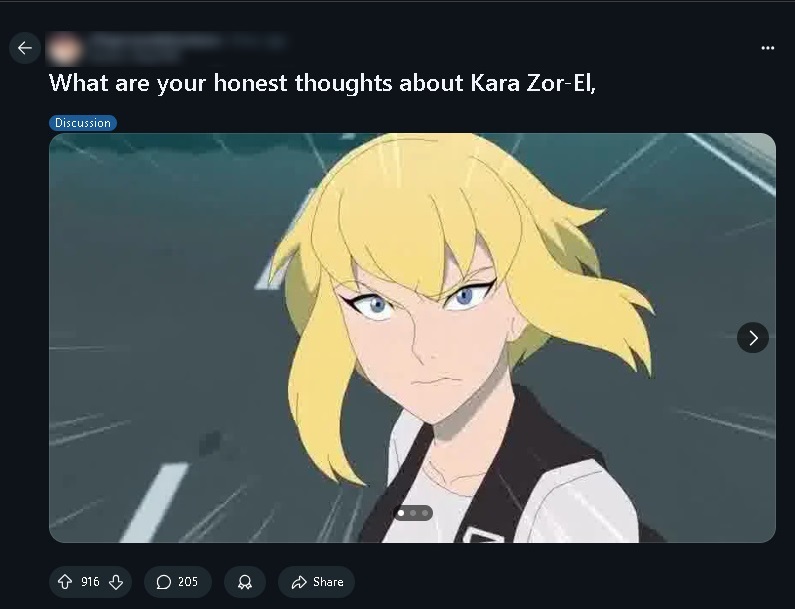
Task: Jump to the third gallery dot
Action: click(x=425, y=513)
